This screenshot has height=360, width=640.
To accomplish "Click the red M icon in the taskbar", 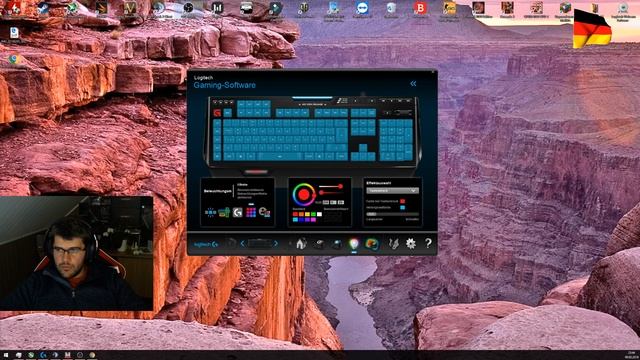I will tap(68, 355).
